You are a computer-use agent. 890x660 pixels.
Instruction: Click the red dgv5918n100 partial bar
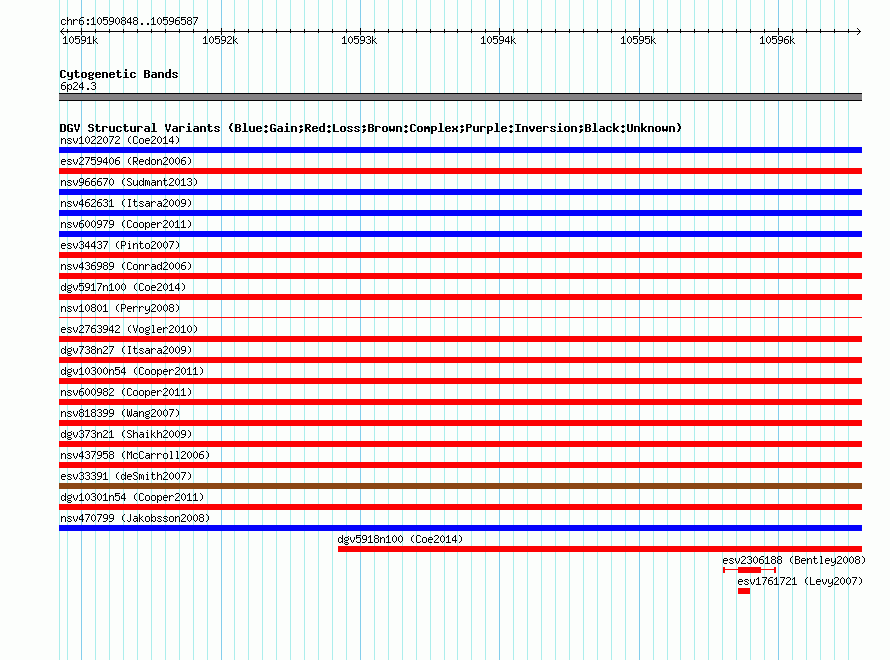[x=600, y=549]
